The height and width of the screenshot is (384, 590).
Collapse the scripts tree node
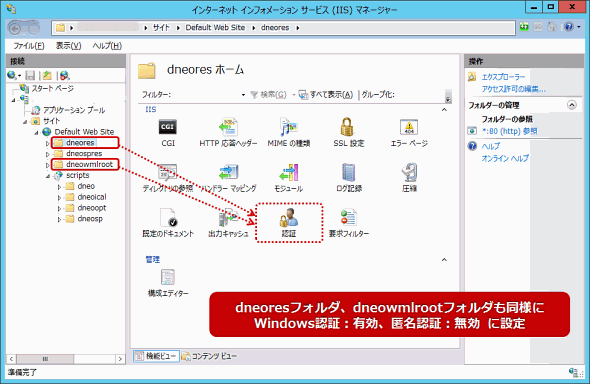pos(48,176)
